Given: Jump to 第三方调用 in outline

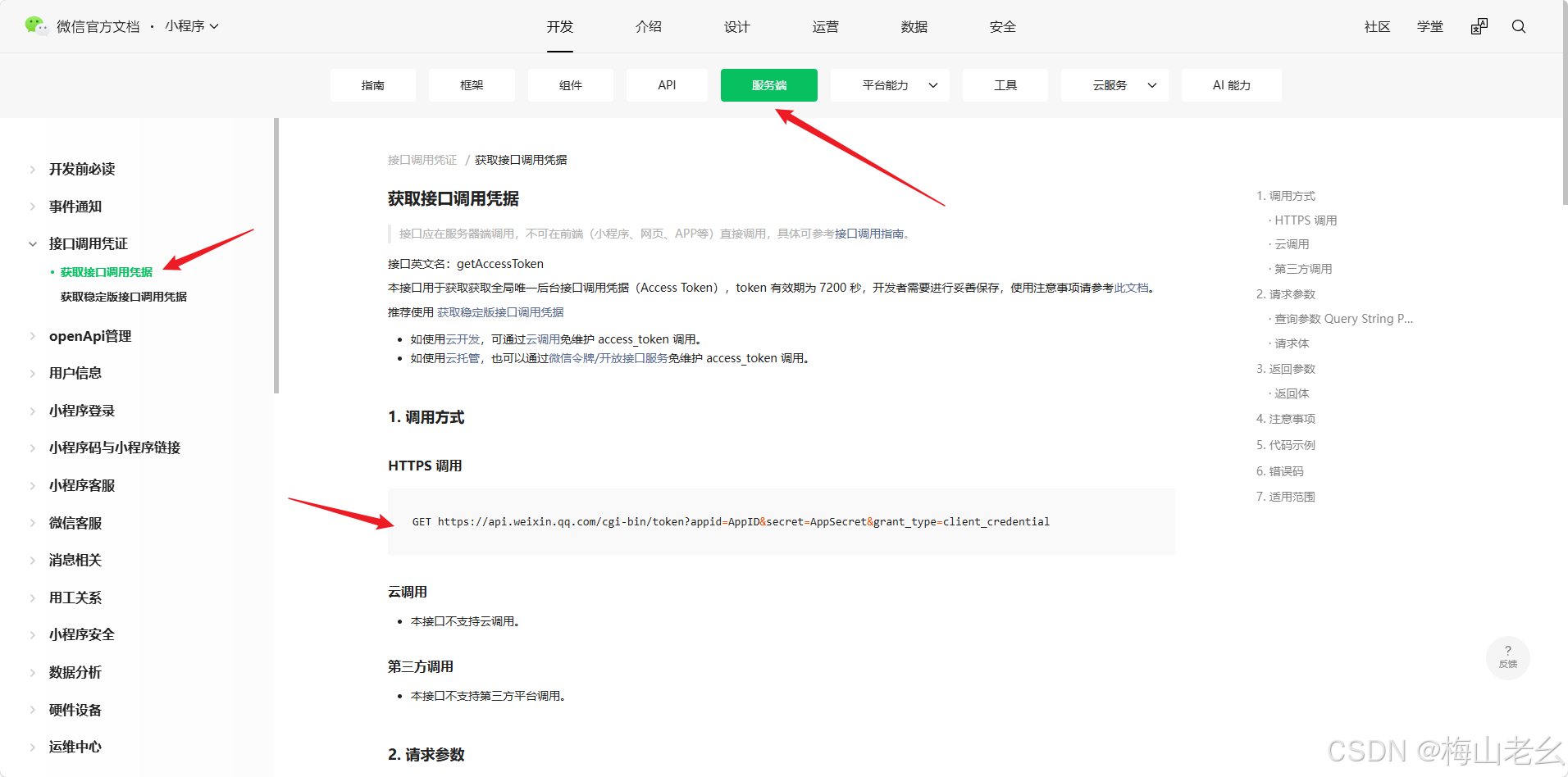Looking at the screenshot, I should point(1303,269).
